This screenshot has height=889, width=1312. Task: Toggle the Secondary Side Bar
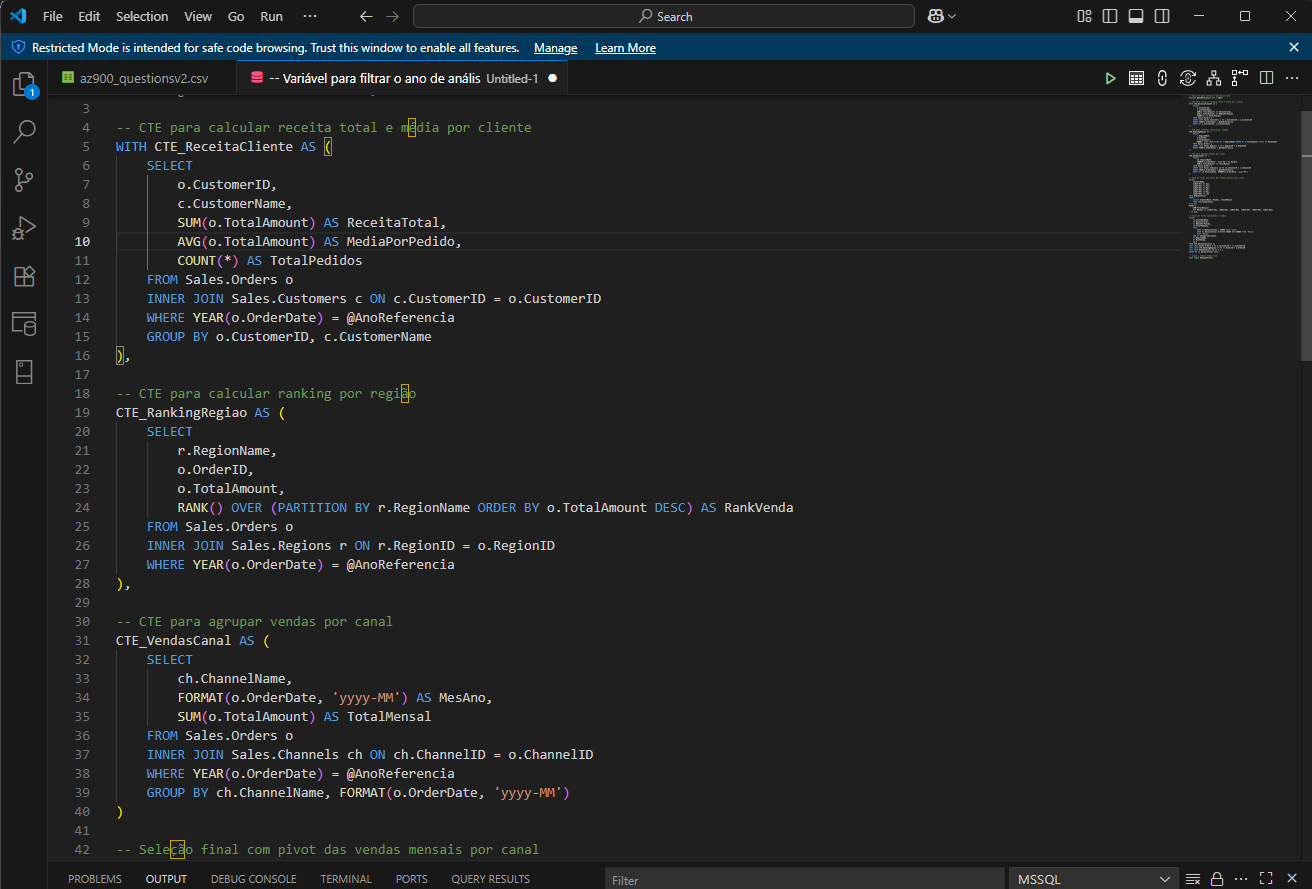pos(1162,16)
